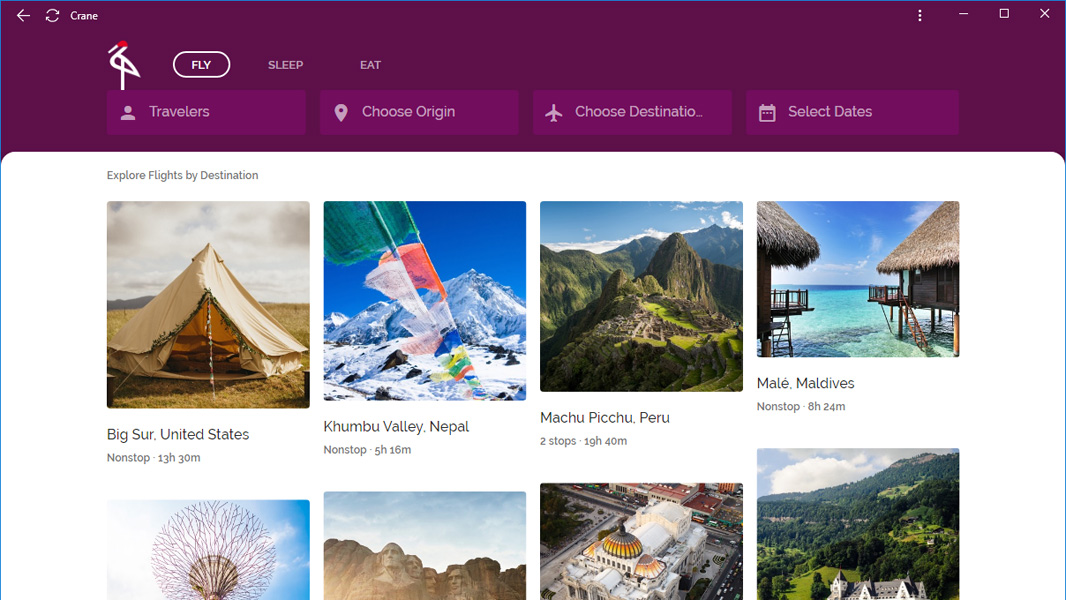Click the Crane bird logo
Screen dimensions: 1066x600
[x=124, y=65]
